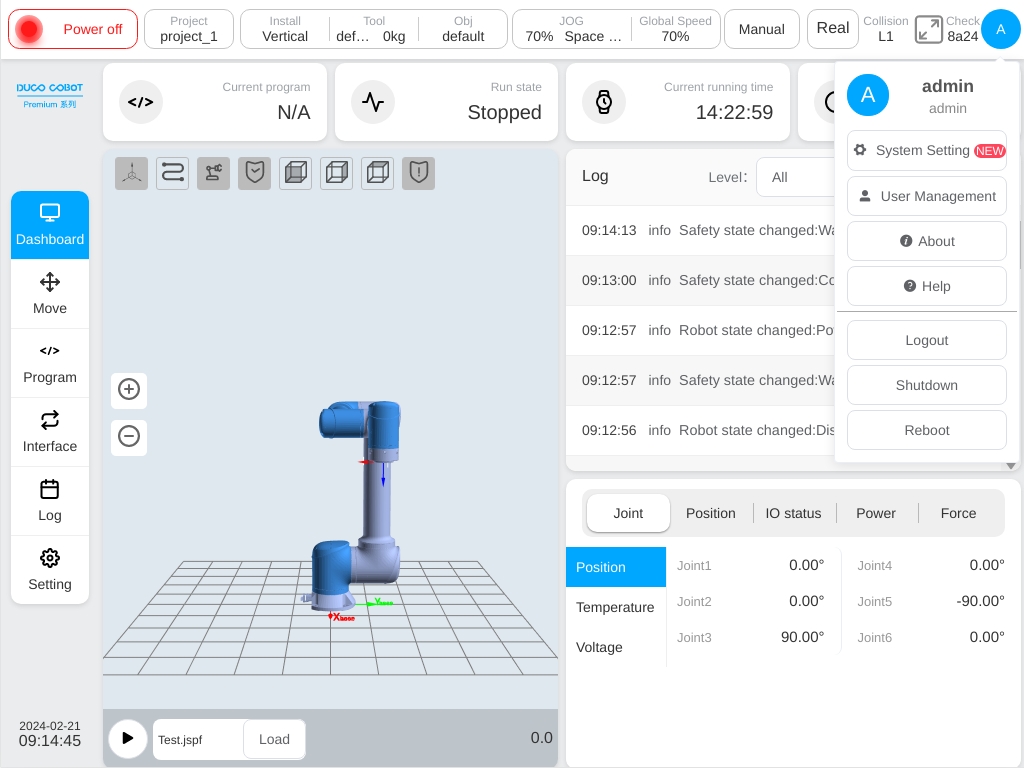Click the Joint3 90.00° value
This screenshot has height=768, width=1024.
tap(802, 637)
